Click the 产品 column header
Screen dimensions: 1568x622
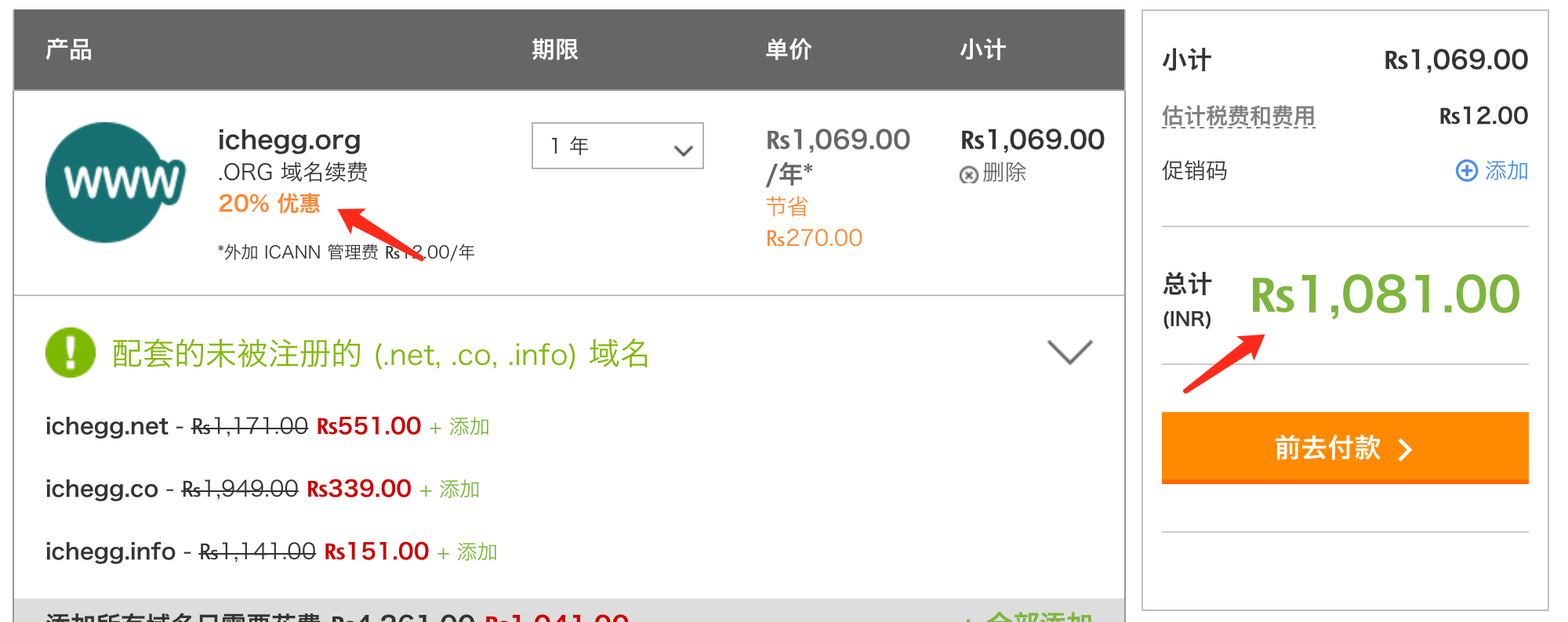click(x=69, y=49)
